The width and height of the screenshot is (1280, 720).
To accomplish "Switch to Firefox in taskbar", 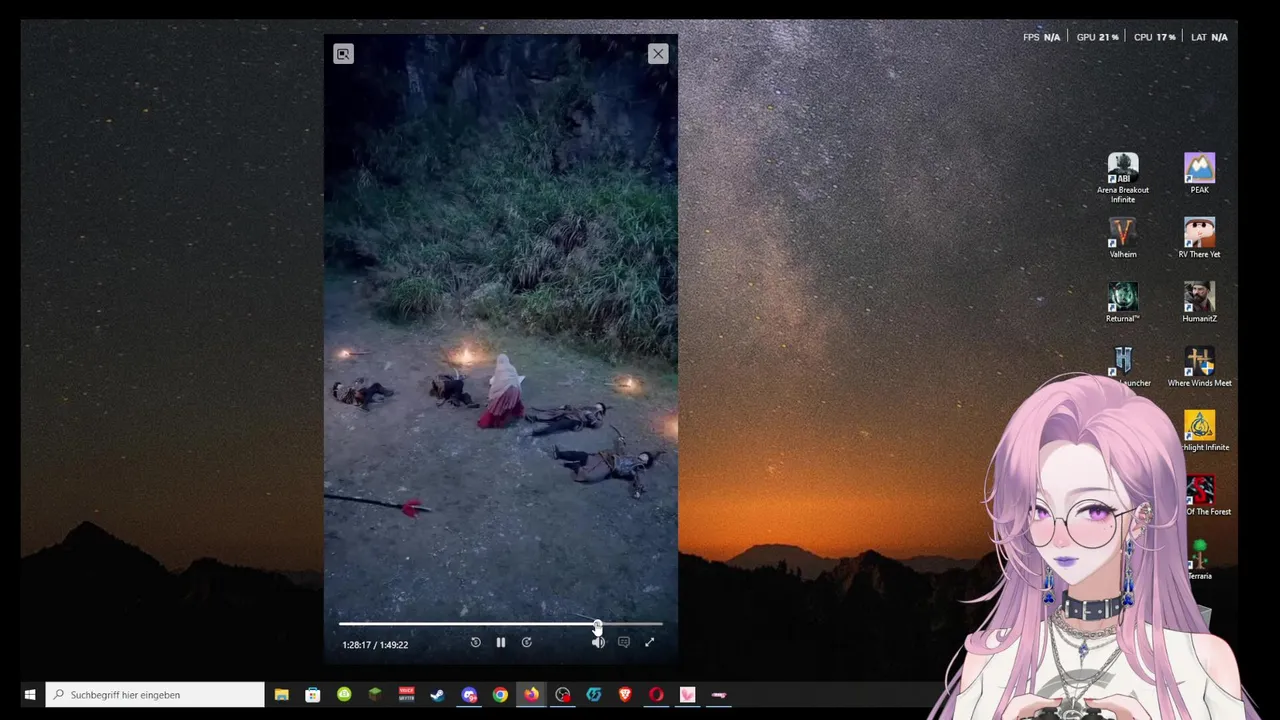I will pyautogui.click(x=531, y=695).
